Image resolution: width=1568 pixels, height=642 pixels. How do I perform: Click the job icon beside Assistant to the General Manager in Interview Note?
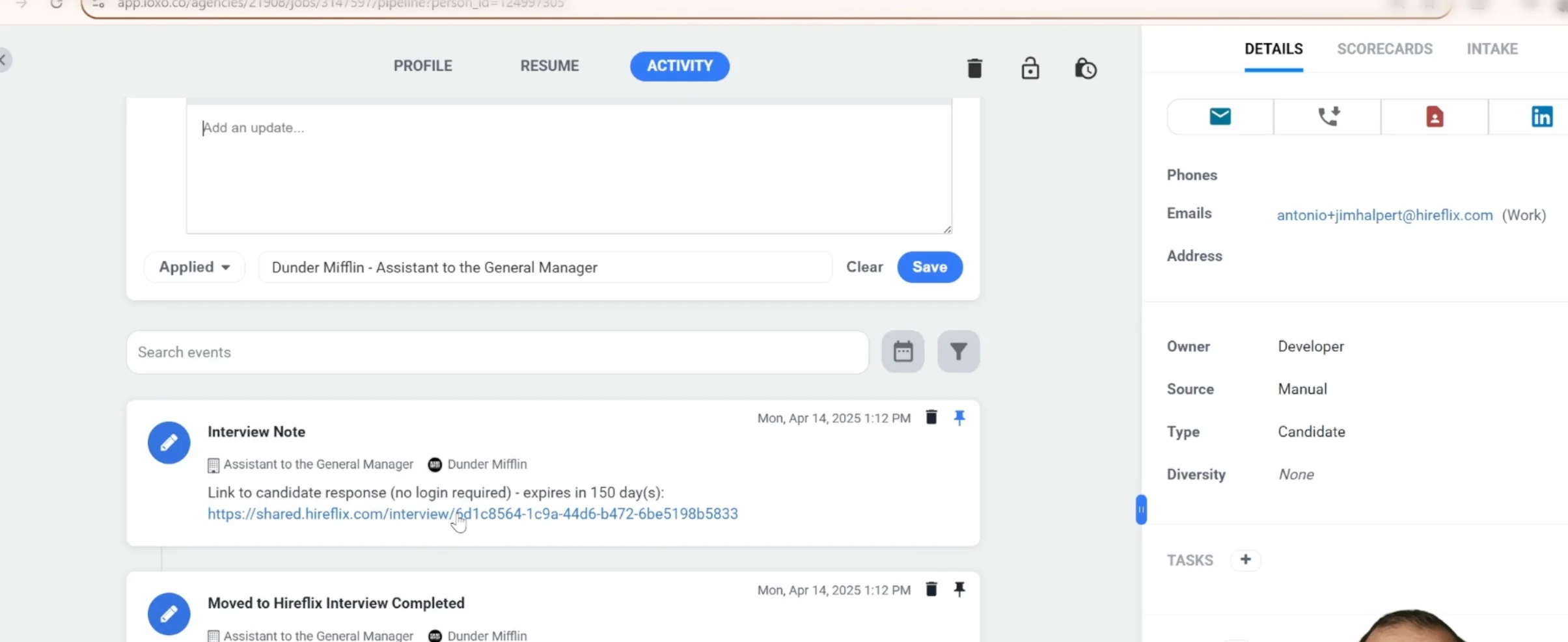point(213,465)
